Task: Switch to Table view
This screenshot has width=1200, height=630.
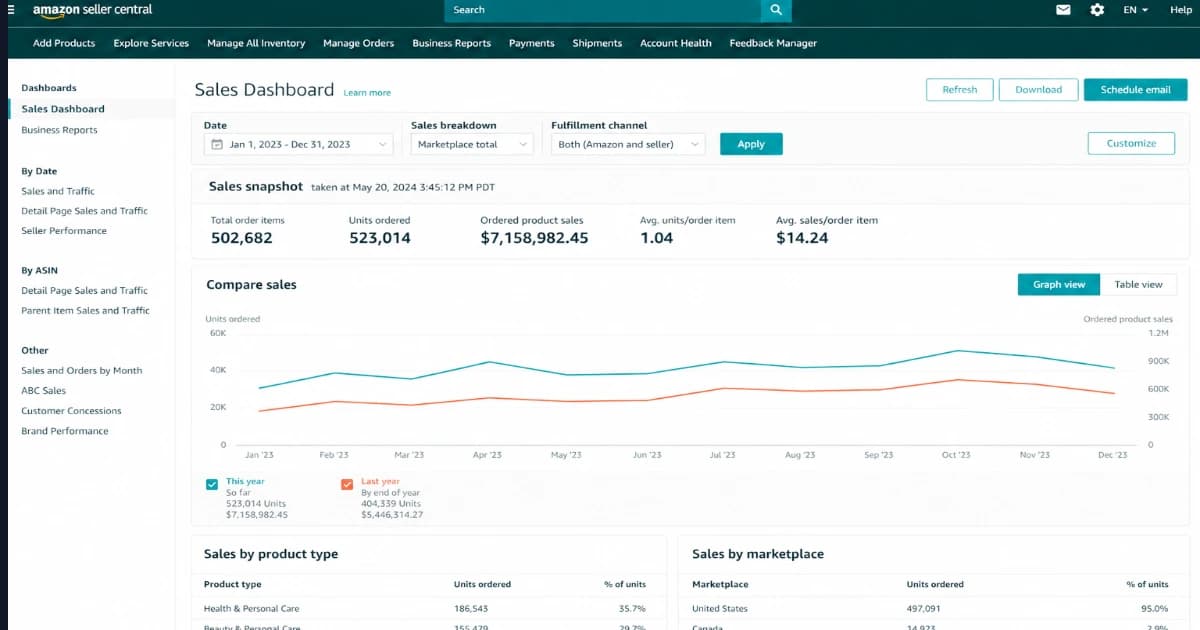Action: pos(1138,285)
